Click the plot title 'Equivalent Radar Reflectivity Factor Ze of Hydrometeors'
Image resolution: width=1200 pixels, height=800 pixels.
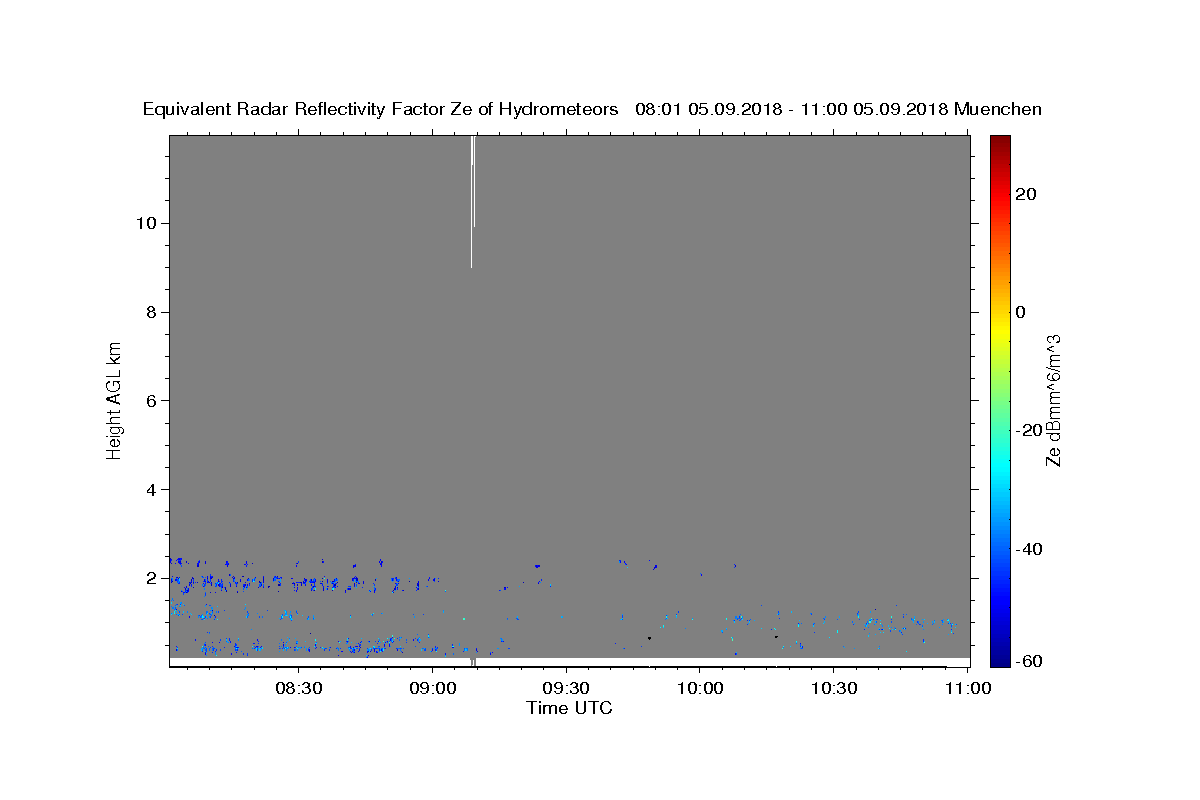tap(380, 110)
